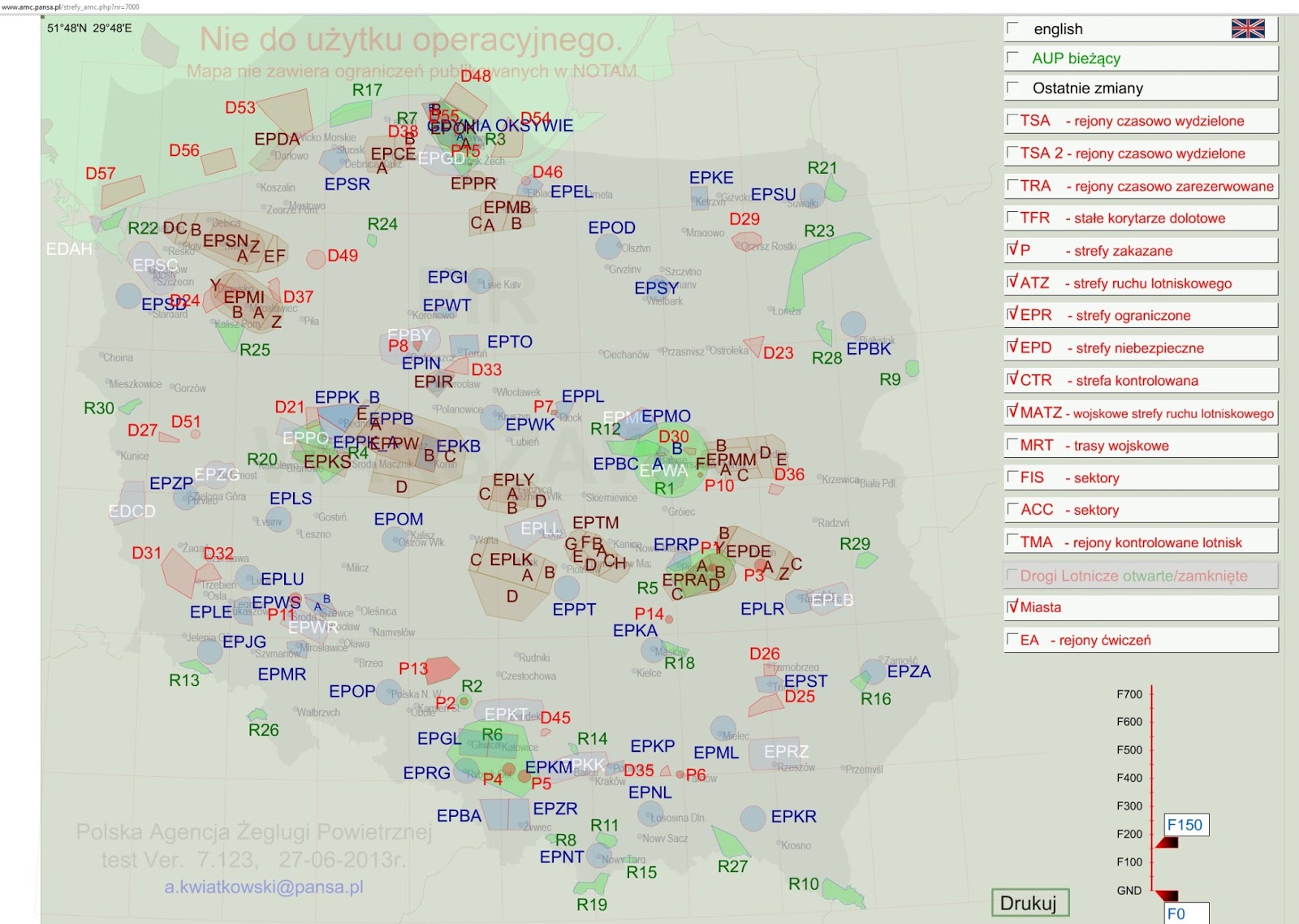Show TSA rejony czasowo wydzielone
Viewport: 1299px width, 924px height.
click(1012, 118)
